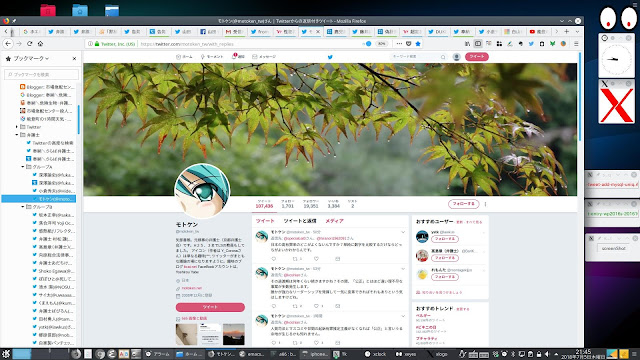Reload the current Twitter page
This screenshot has height=360, width=640.
pyautogui.click(x=29, y=44)
